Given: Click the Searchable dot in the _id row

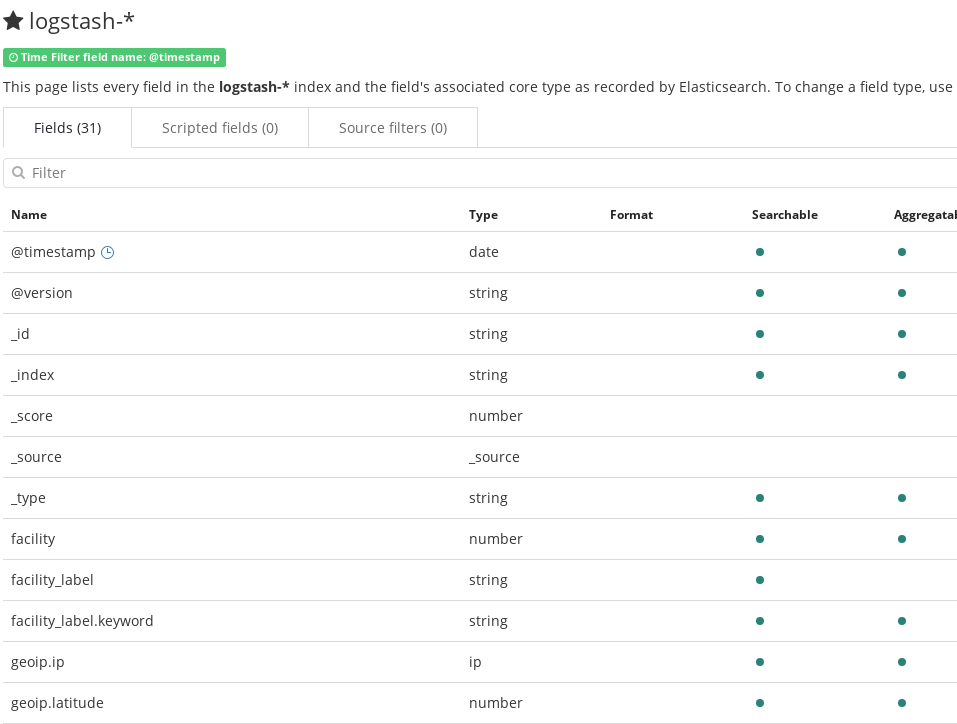Looking at the screenshot, I should tap(760, 334).
